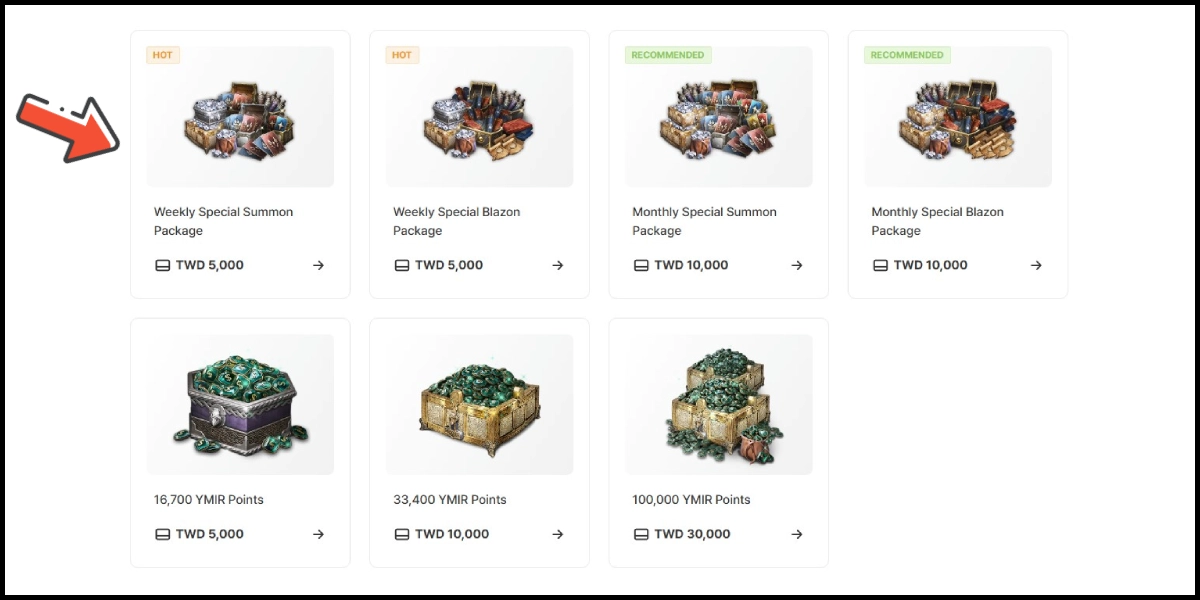
Task: Click RECOMMENDED badge on Monthly Special Summon card
Action: [668, 55]
